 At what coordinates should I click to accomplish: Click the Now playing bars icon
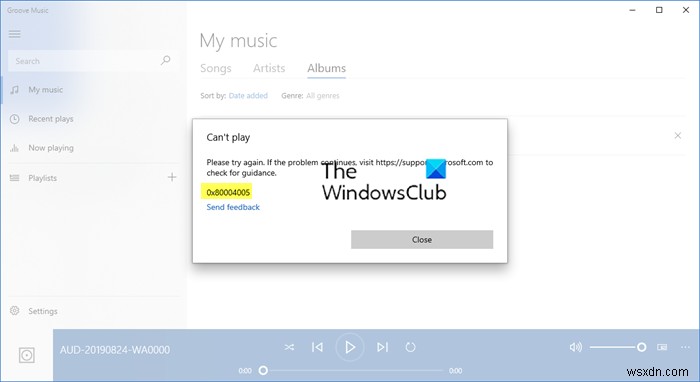click(x=15, y=148)
